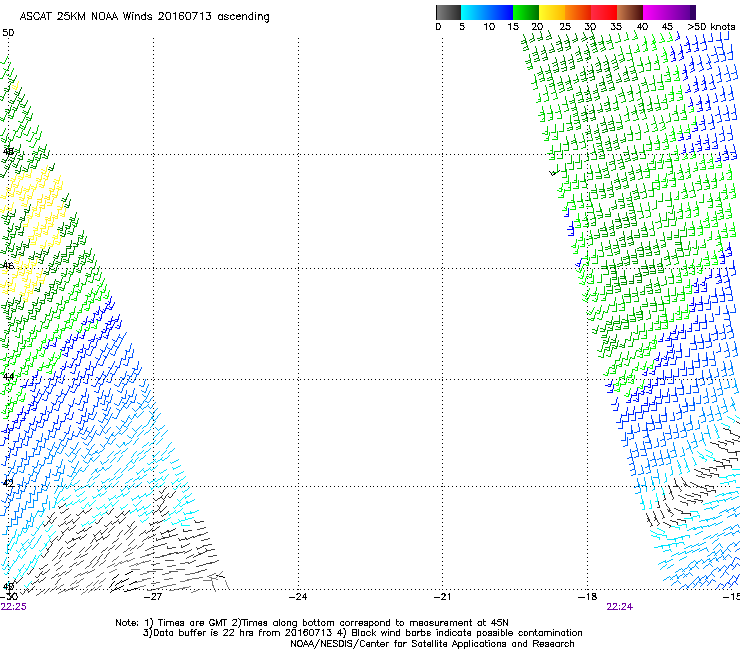Screen dimensions: 740x650
Task: Click the '>50 knots' legend label
Action: [x=711, y=27]
